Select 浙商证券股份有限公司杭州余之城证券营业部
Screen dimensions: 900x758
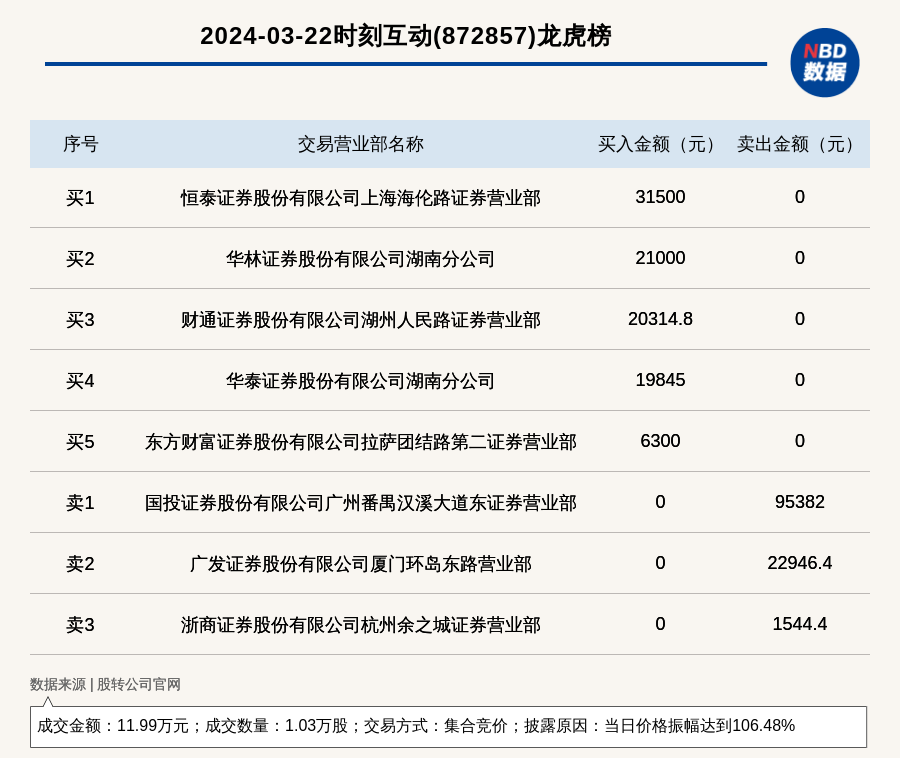tap(360, 625)
